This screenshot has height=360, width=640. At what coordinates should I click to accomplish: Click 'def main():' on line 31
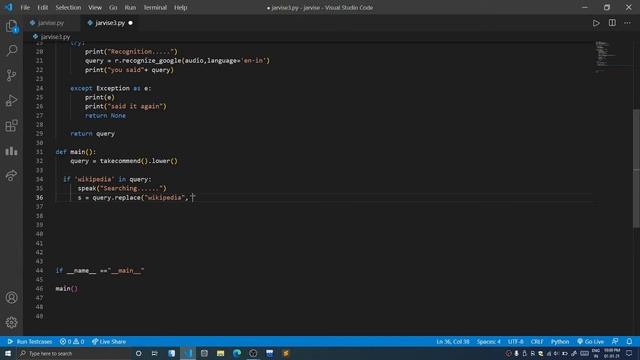coord(76,152)
